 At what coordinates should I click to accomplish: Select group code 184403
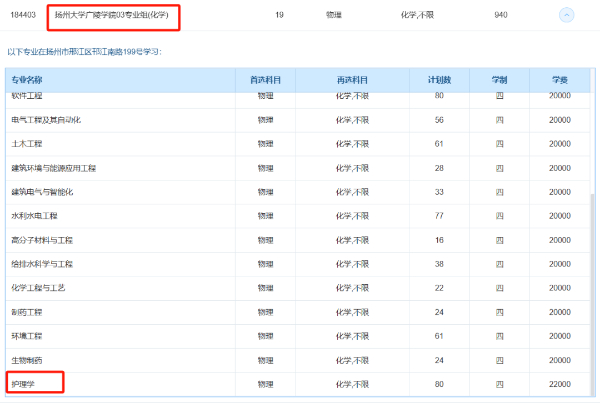[24, 15]
